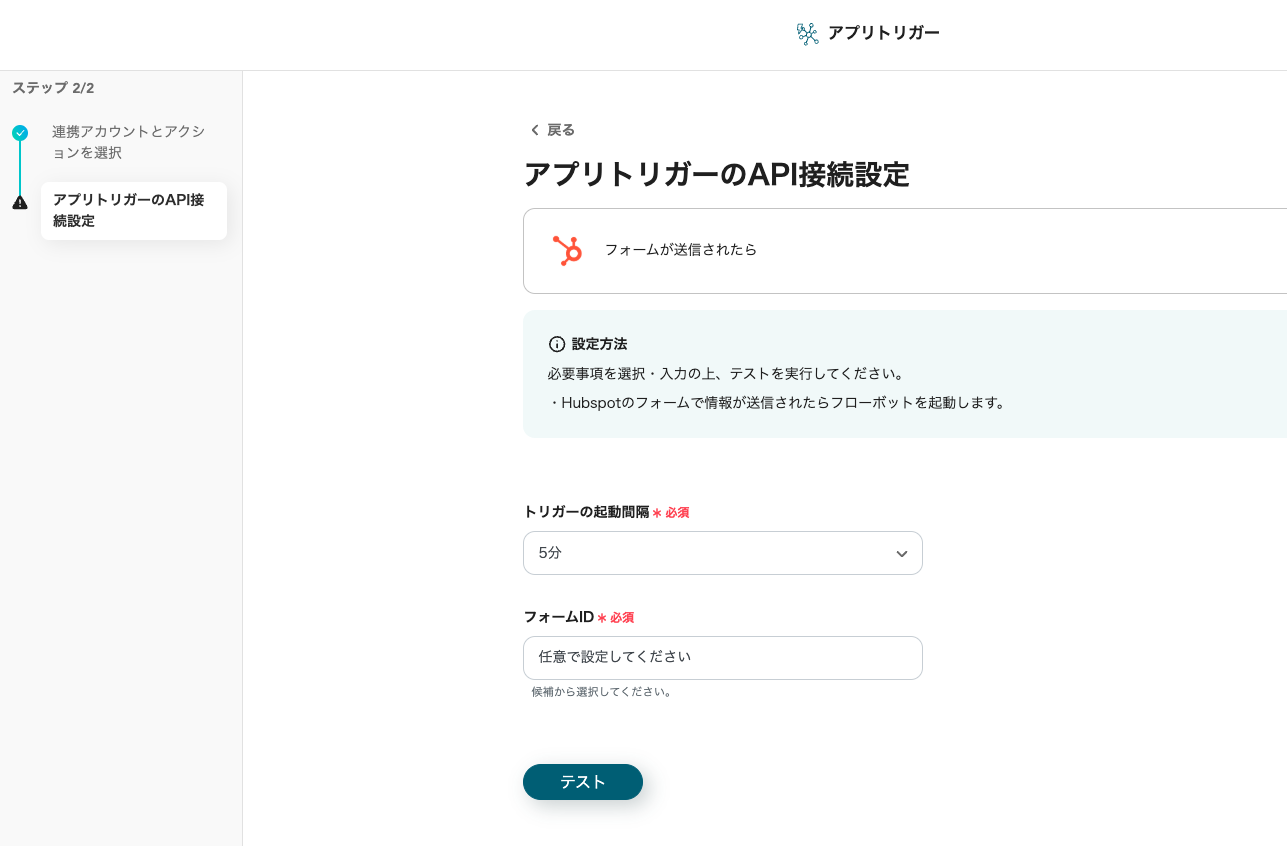Click the トリガーの起動間隔 field label

click(x=586, y=512)
